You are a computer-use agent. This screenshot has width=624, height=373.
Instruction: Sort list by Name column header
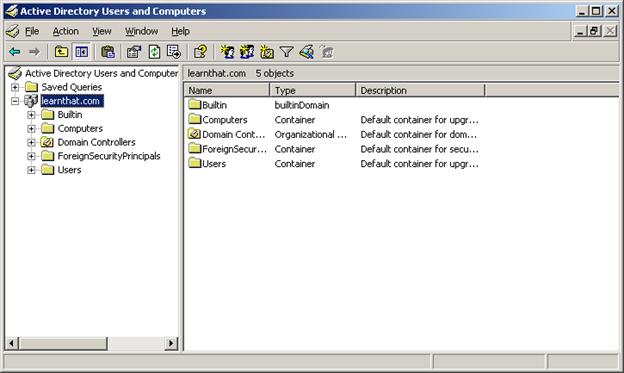[227, 90]
